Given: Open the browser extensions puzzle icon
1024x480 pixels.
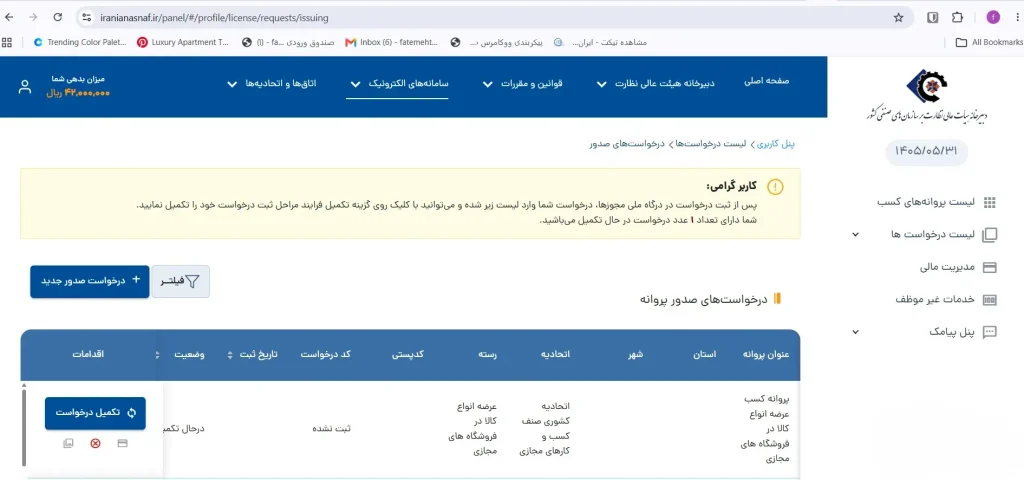Looking at the screenshot, I should click(x=957, y=18).
